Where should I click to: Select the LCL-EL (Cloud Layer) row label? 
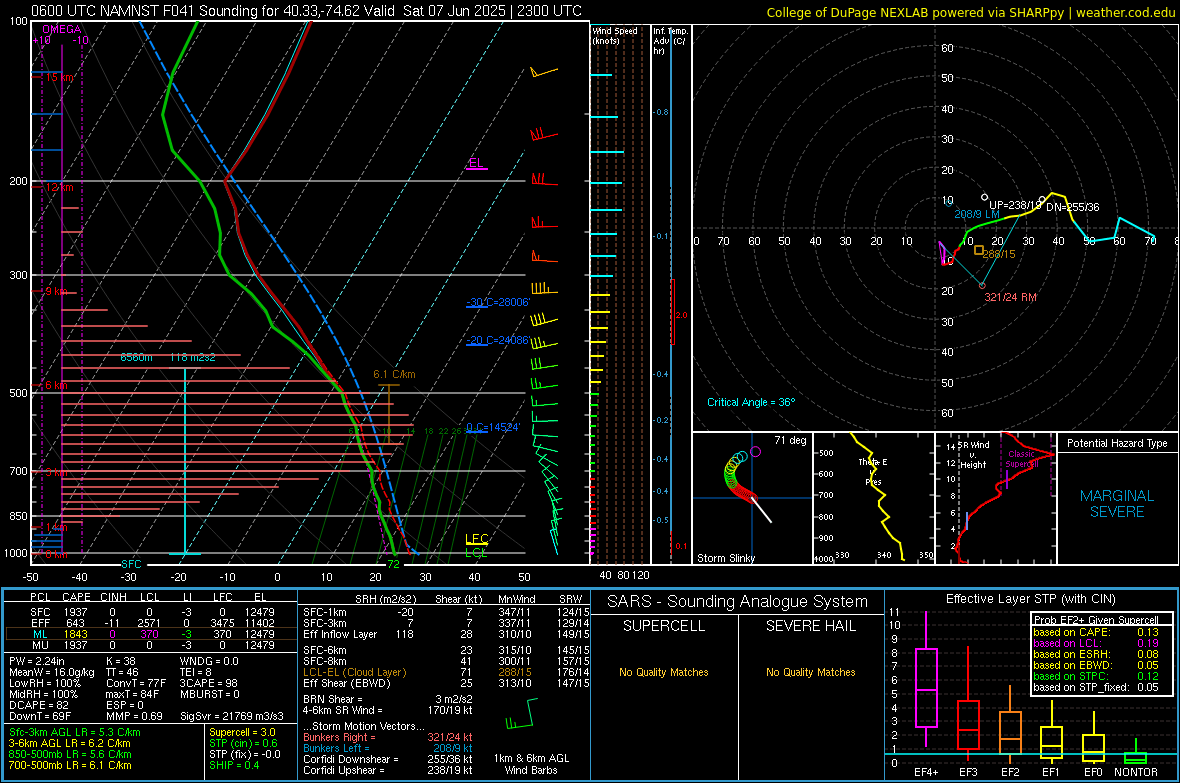[354, 672]
